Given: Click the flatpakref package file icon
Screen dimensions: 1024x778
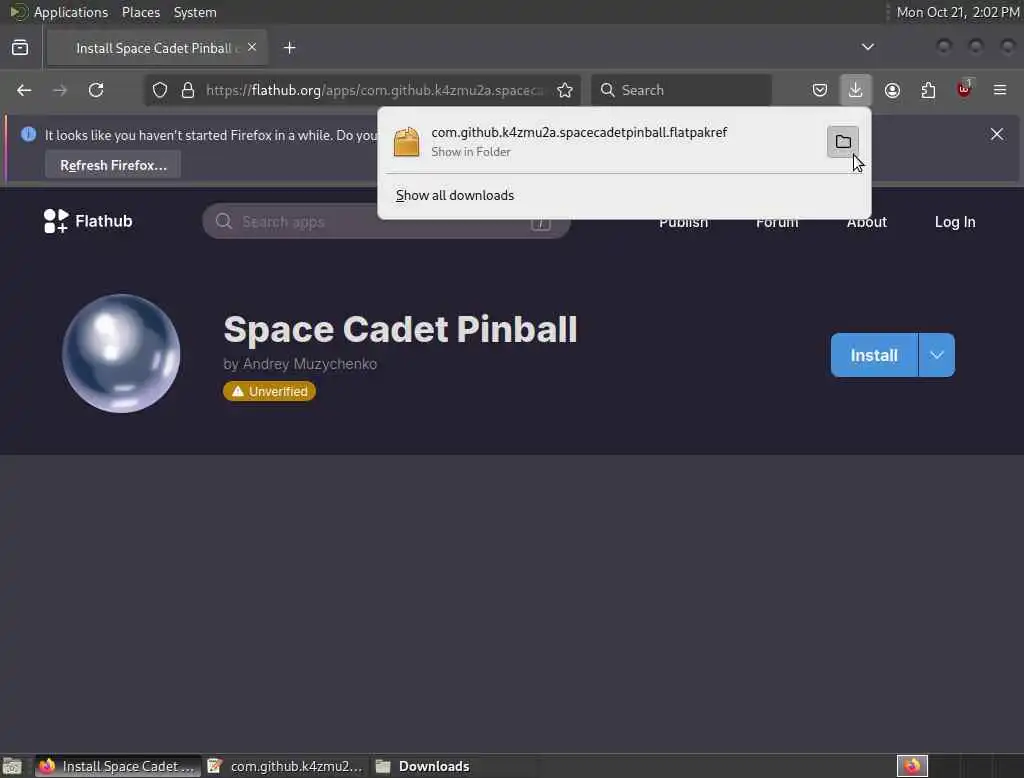Looking at the screenshot, I should (406, 142).
